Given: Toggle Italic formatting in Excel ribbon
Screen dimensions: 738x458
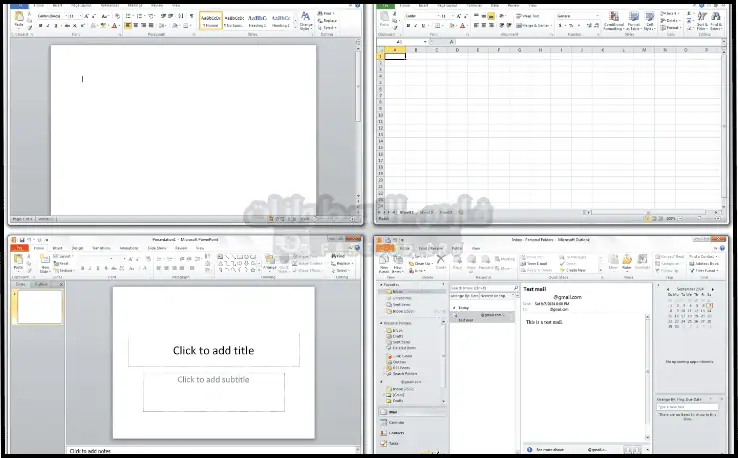Looking at the screenshot, I should tap(415, 25).
